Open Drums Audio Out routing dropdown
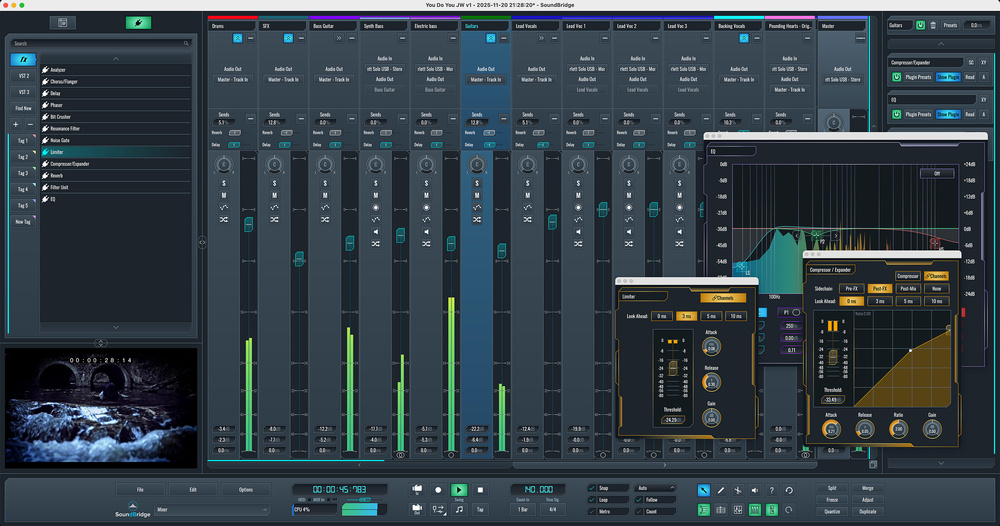 coord(234,79)
